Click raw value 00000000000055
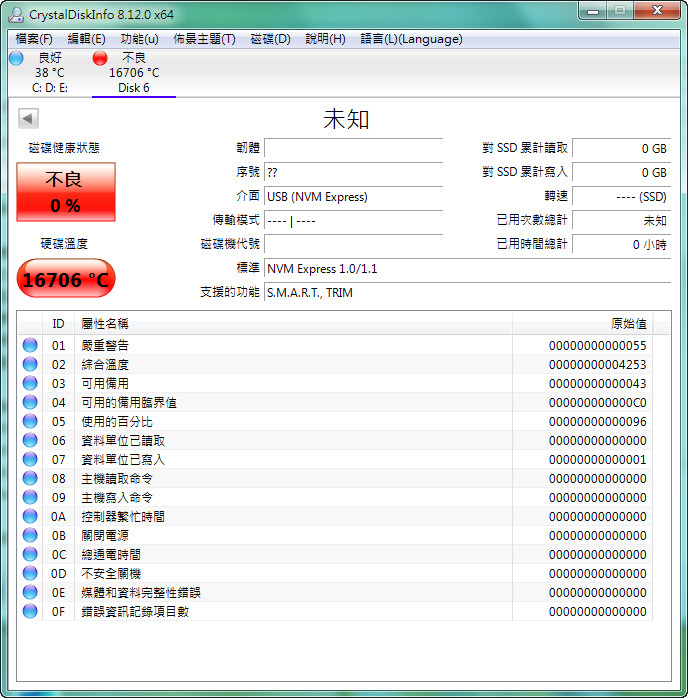The width and height of the screenshot is (688, 698). pos(597,345)
